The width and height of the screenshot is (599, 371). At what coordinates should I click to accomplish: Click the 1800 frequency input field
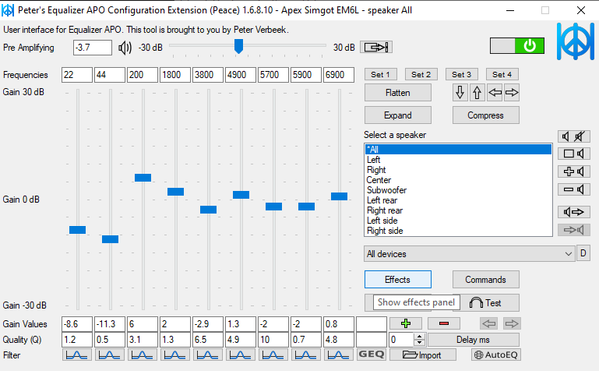point(175,75)
